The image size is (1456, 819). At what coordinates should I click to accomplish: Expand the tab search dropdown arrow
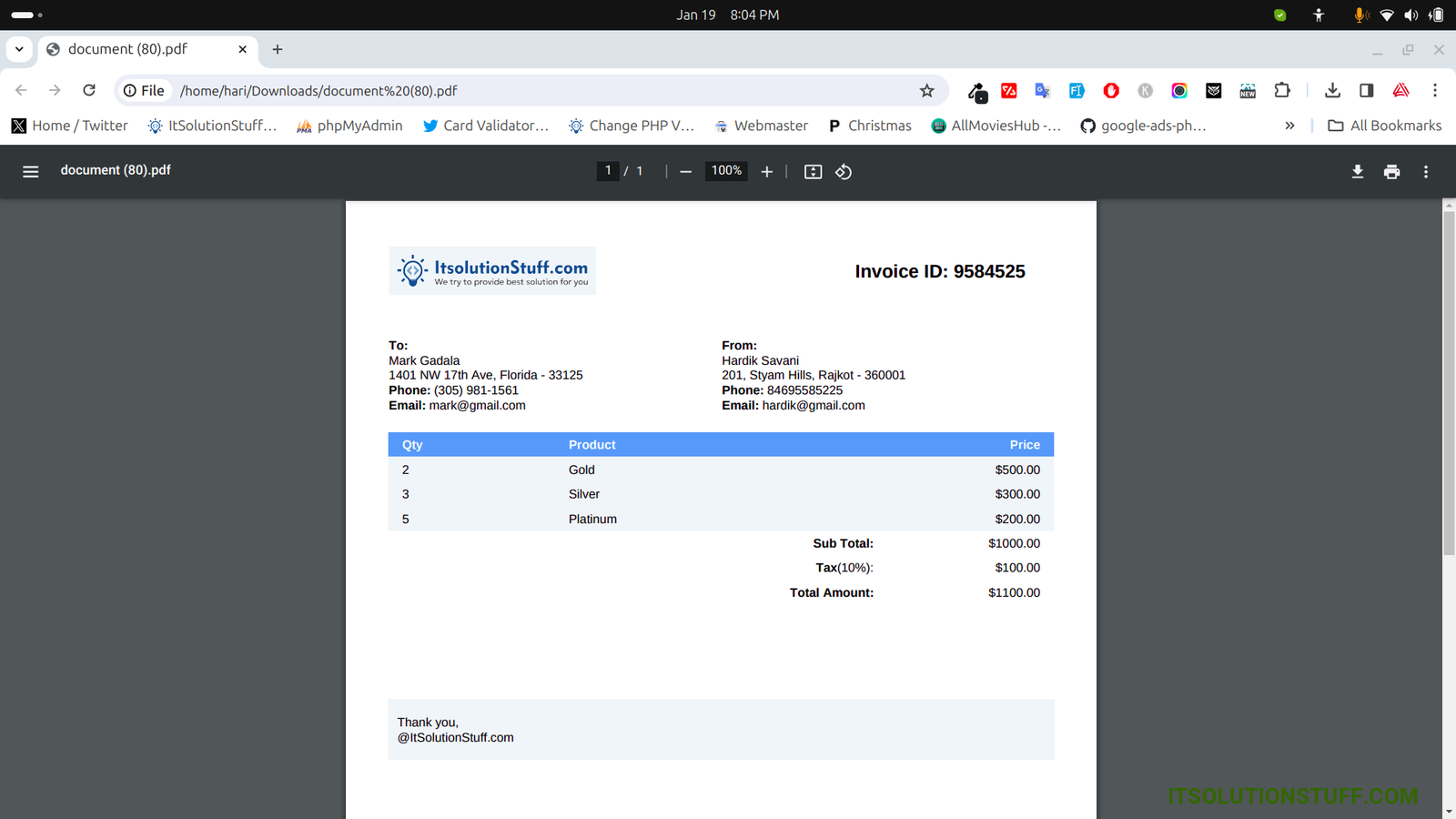click(19, 49)
